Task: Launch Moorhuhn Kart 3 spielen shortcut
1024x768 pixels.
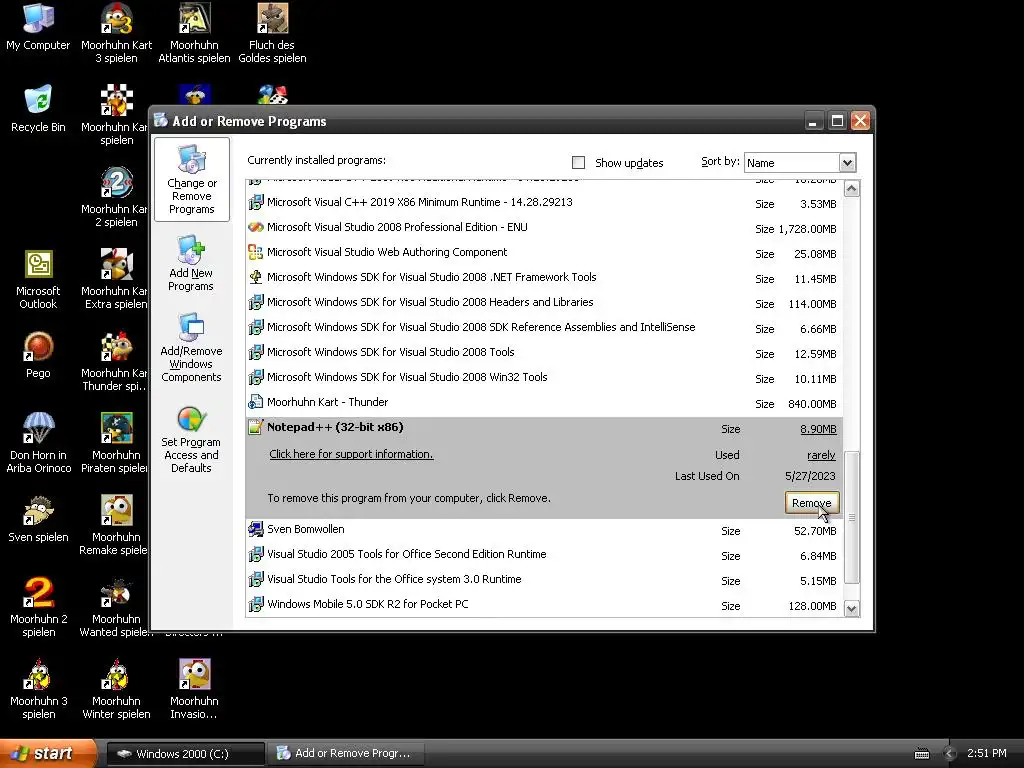Action: (116, 33)
